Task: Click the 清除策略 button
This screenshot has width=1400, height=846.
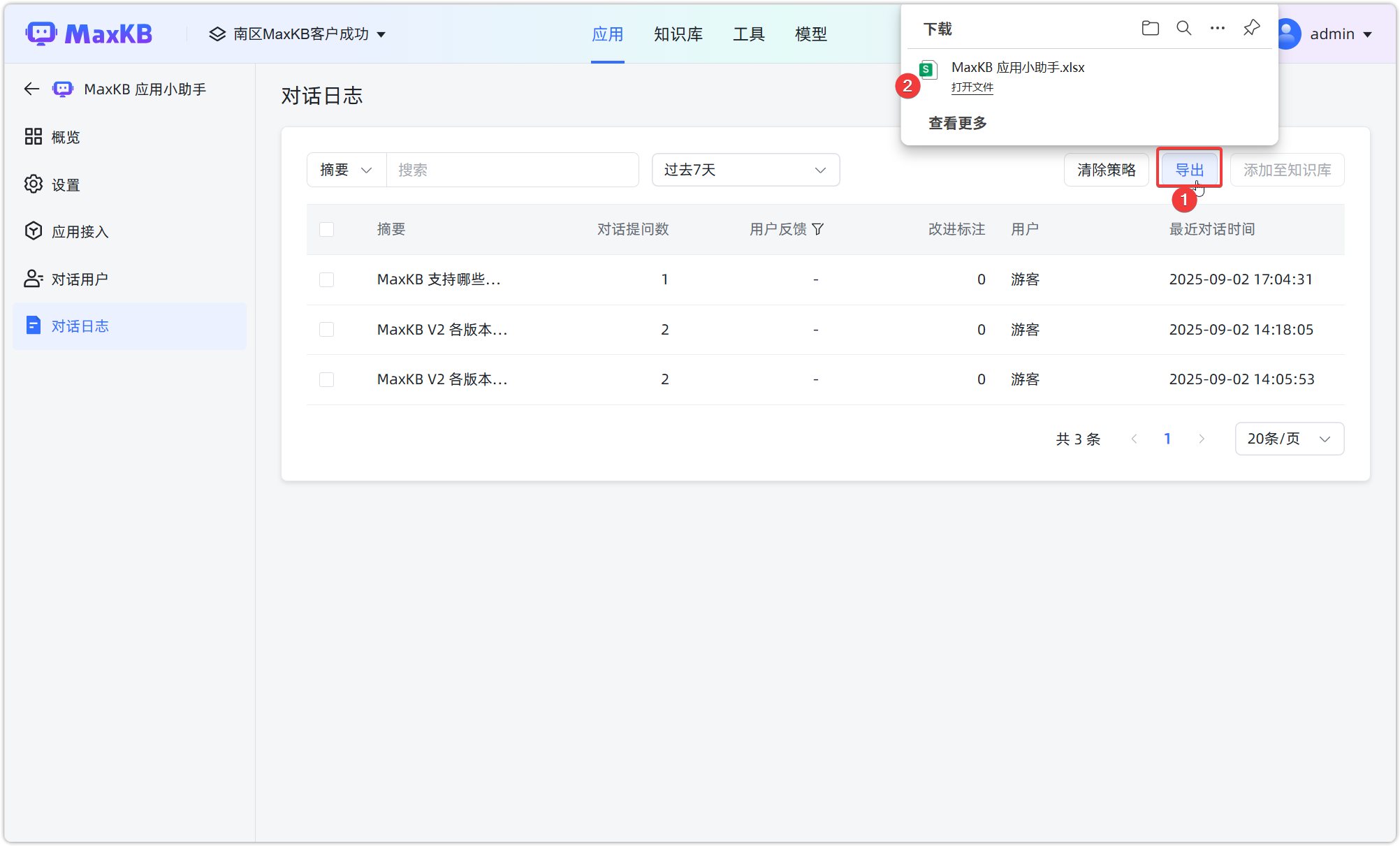Action: (x=1106, y=170)
